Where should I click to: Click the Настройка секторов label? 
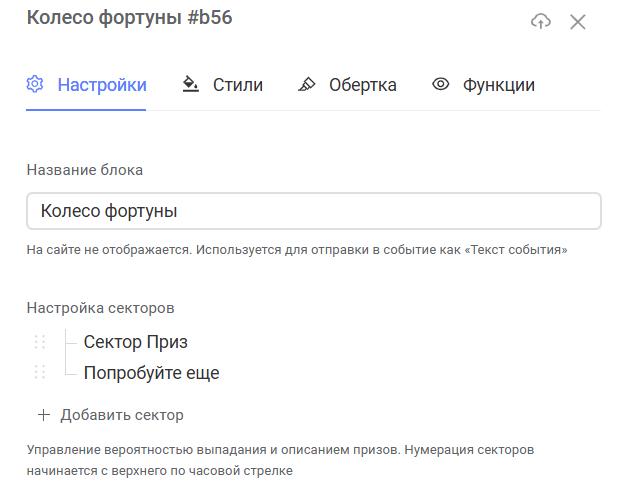point(100,308)
